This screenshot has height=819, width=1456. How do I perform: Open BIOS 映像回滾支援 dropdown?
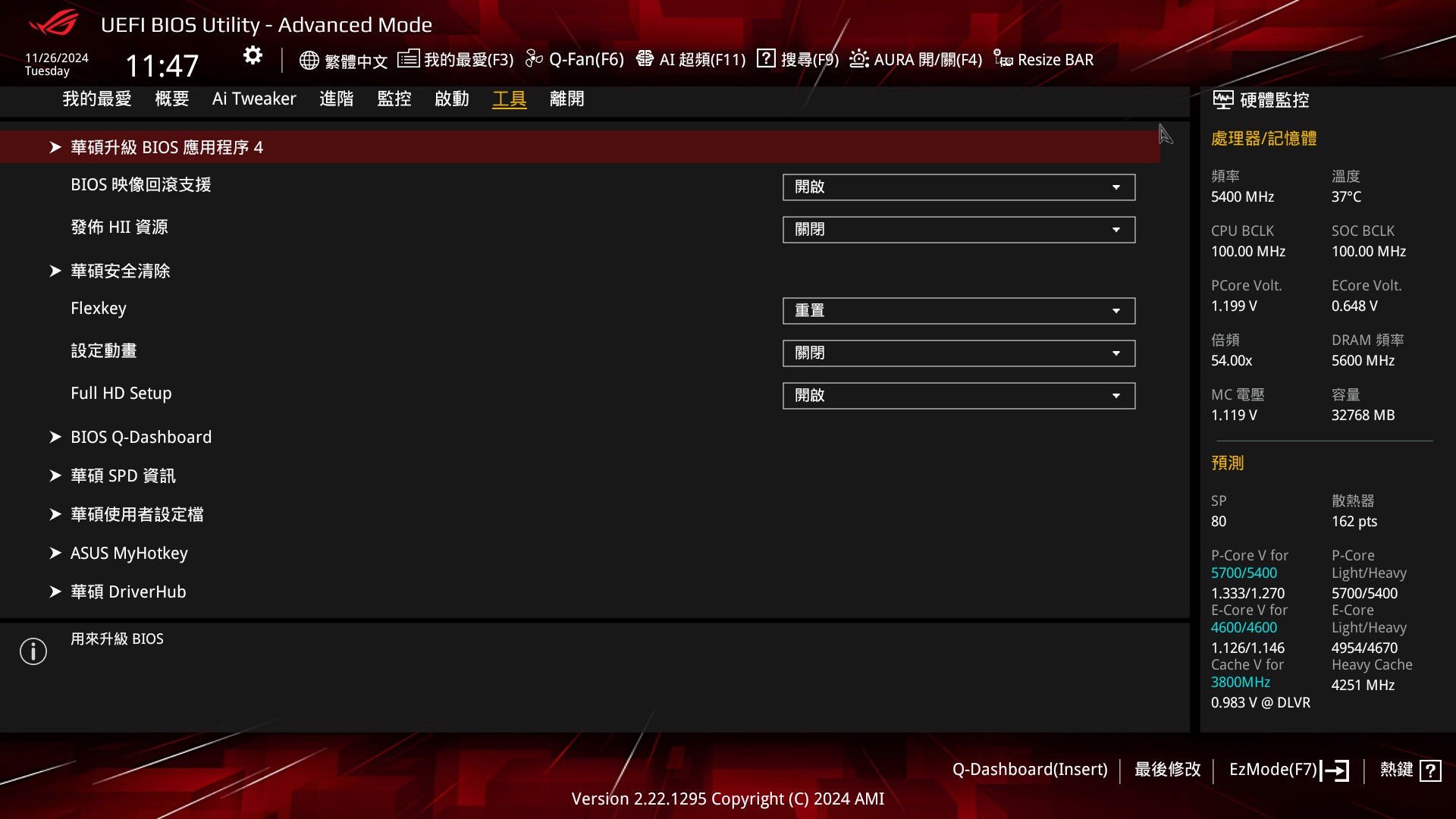959,187
